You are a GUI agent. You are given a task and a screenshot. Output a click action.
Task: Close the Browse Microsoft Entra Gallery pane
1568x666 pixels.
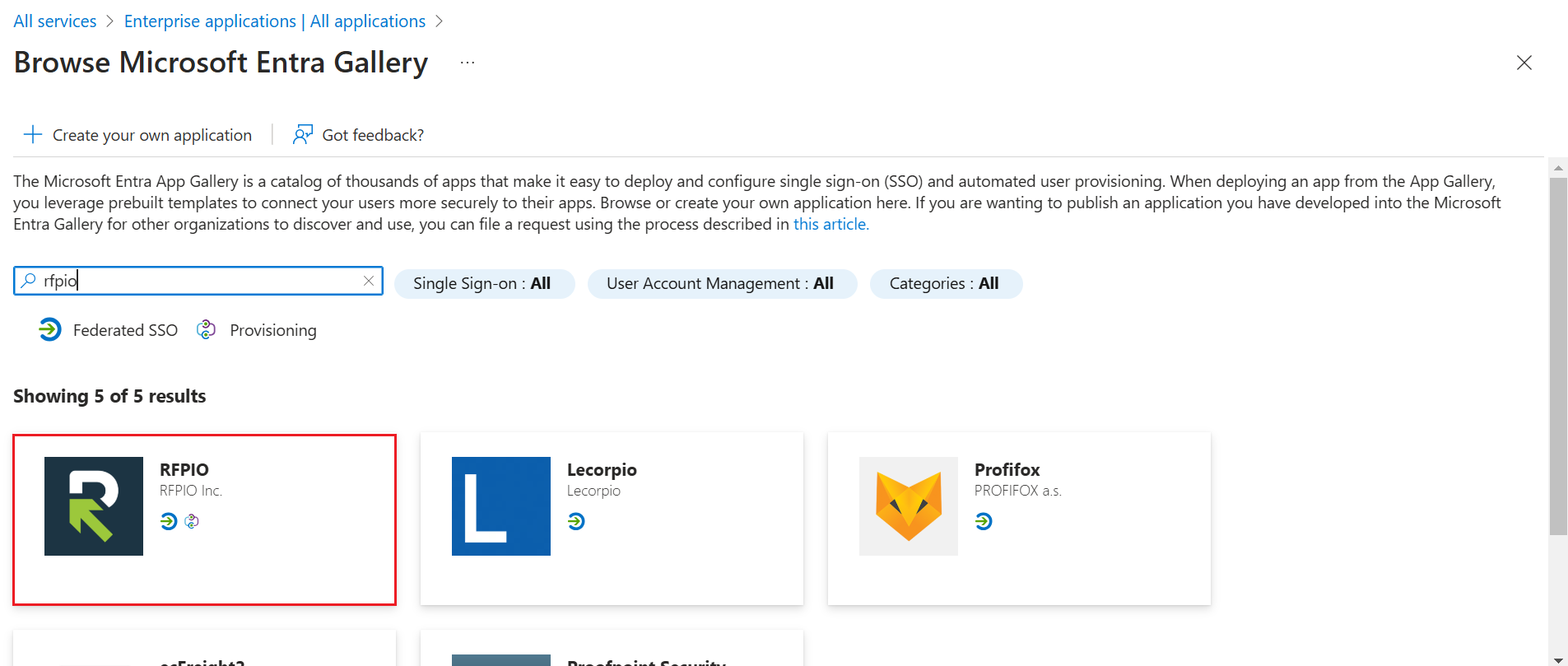click(1524, 63)
